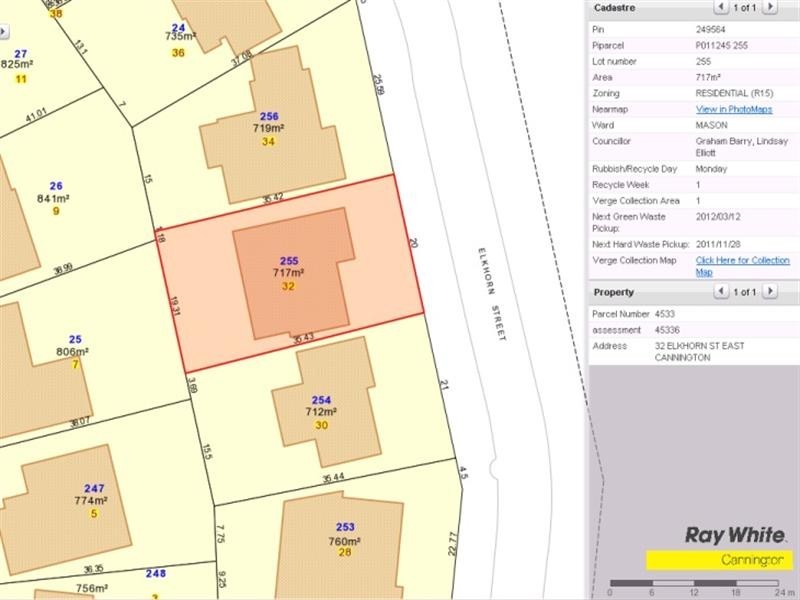Select lot 254 parcel with 712m² area

click(321, 412)
